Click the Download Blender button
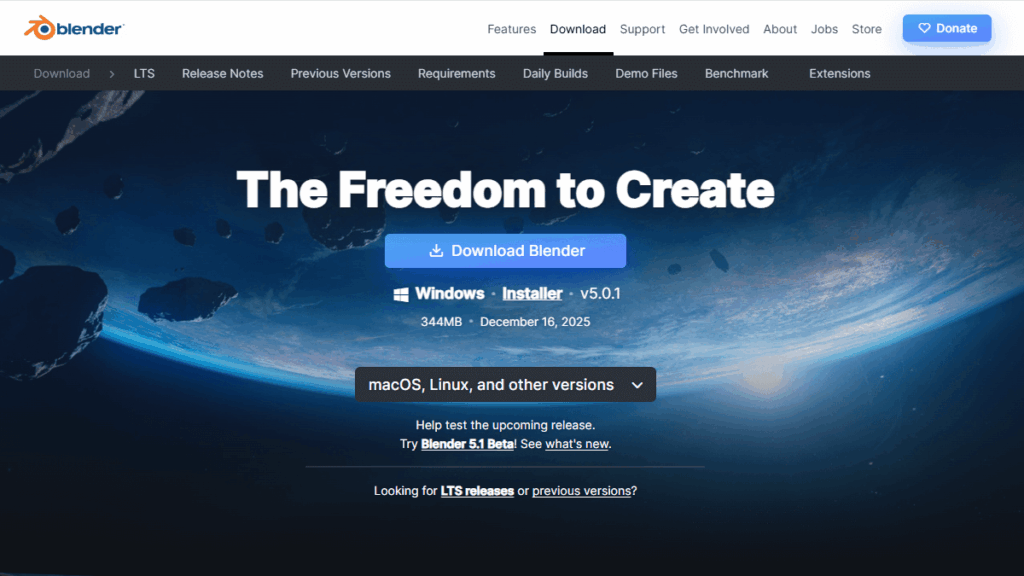This screenshot has height=576, width=1024. click(x=505, y=251)
